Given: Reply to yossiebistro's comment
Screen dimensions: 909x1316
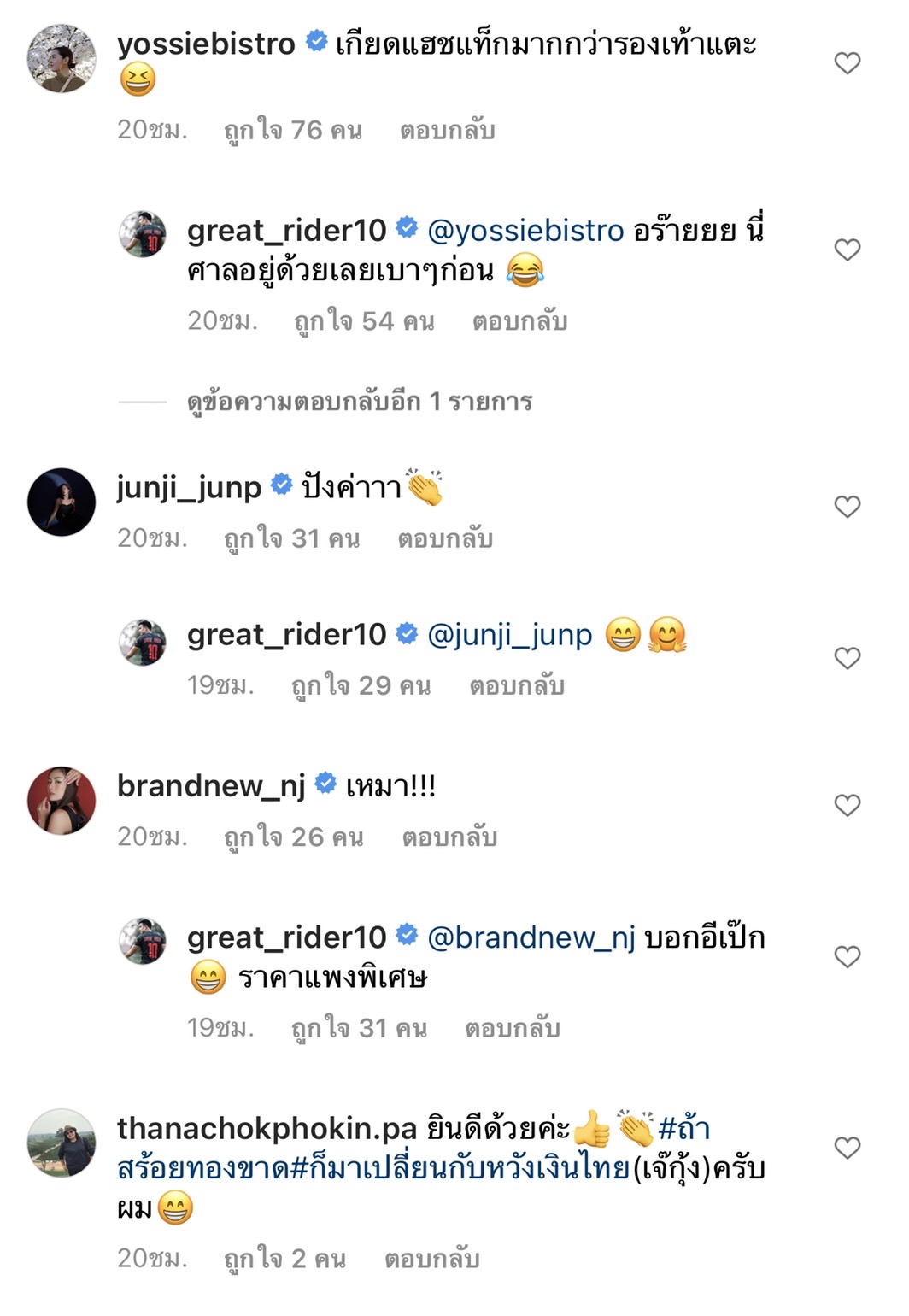Looking at the screenshot, I should (x=448, y=131).
